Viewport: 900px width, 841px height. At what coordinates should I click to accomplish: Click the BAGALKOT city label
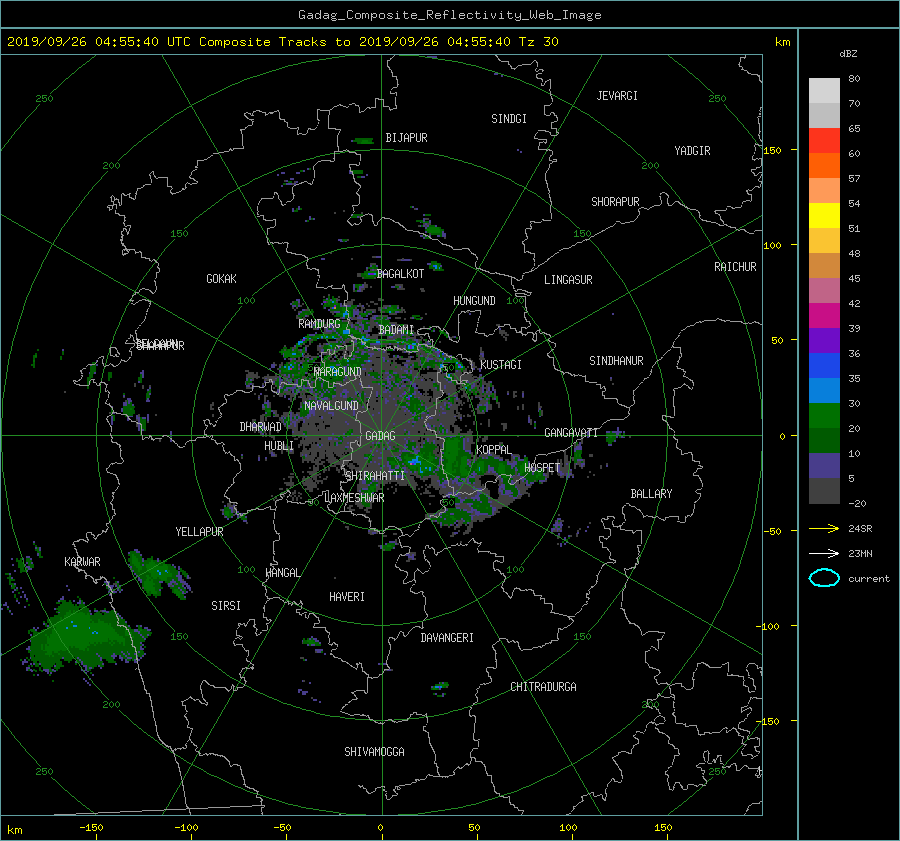click(400, 274)
